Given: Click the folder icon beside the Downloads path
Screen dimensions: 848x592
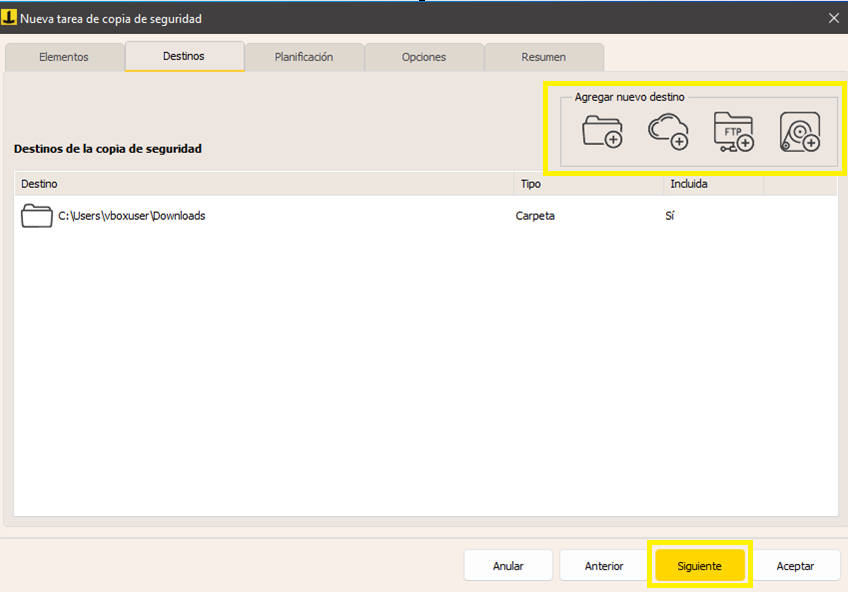Looking at the screenshot, I should pos(37,215).
